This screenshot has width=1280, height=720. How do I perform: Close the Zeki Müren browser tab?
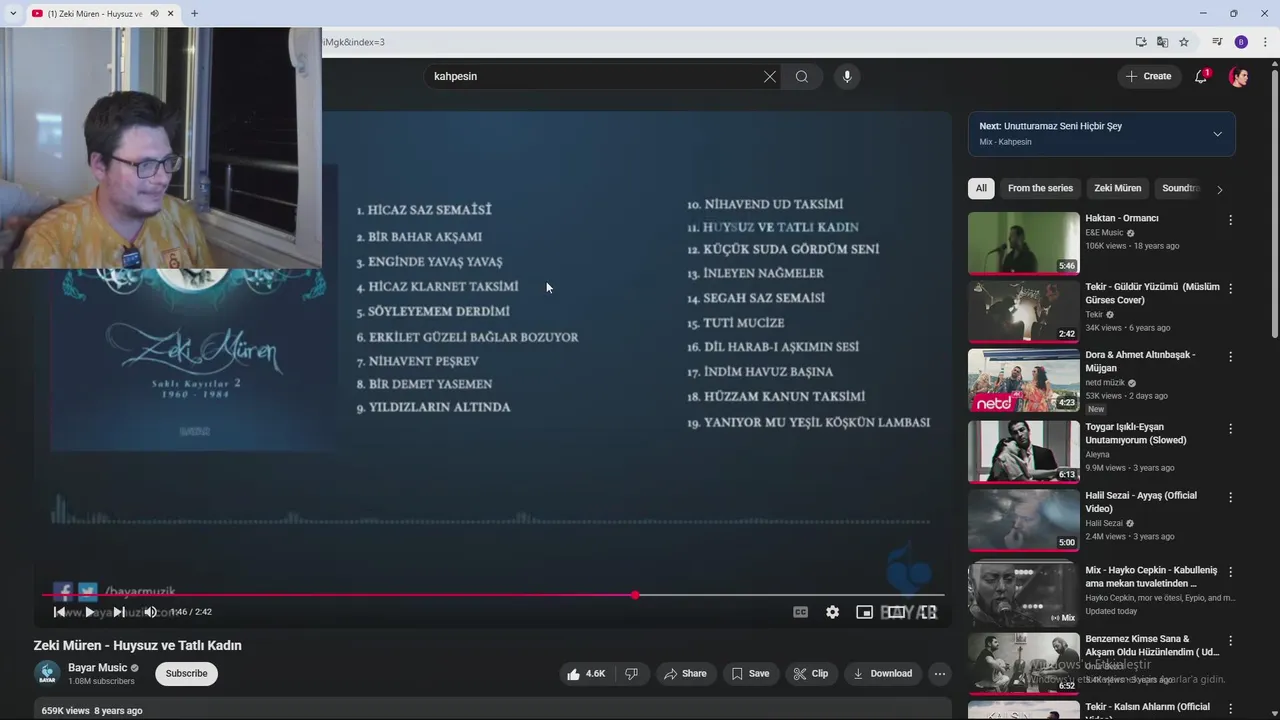pyautogui.click(x=171, y=13)
